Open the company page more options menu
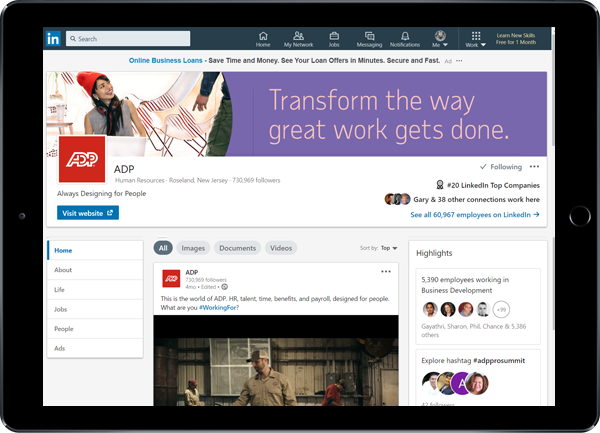600x433 pixels. (535, 166)
